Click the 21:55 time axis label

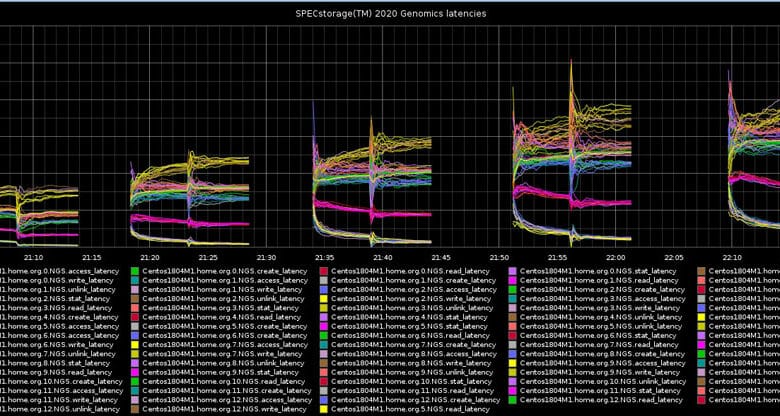558,257
